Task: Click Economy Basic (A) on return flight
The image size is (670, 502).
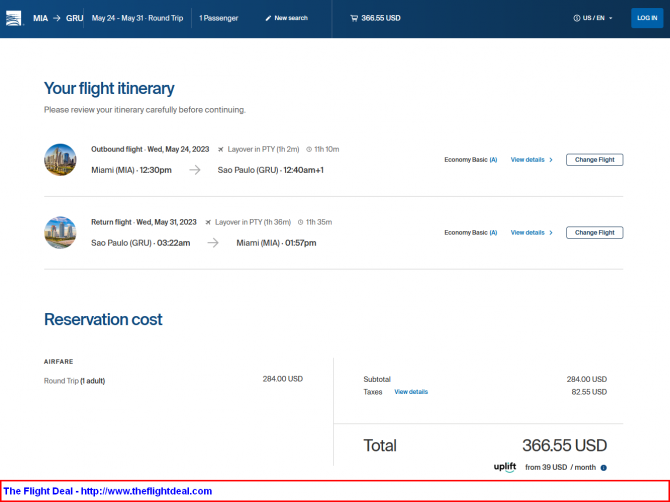Action: coord(470,232)
